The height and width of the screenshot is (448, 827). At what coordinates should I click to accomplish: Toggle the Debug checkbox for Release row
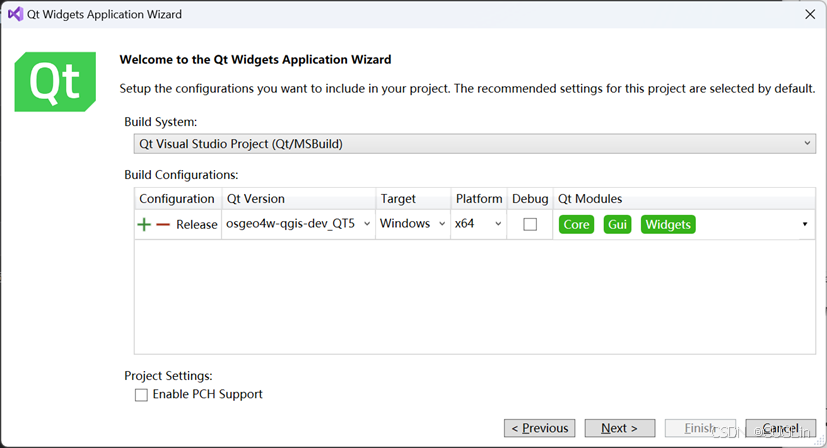pos(530,224)
